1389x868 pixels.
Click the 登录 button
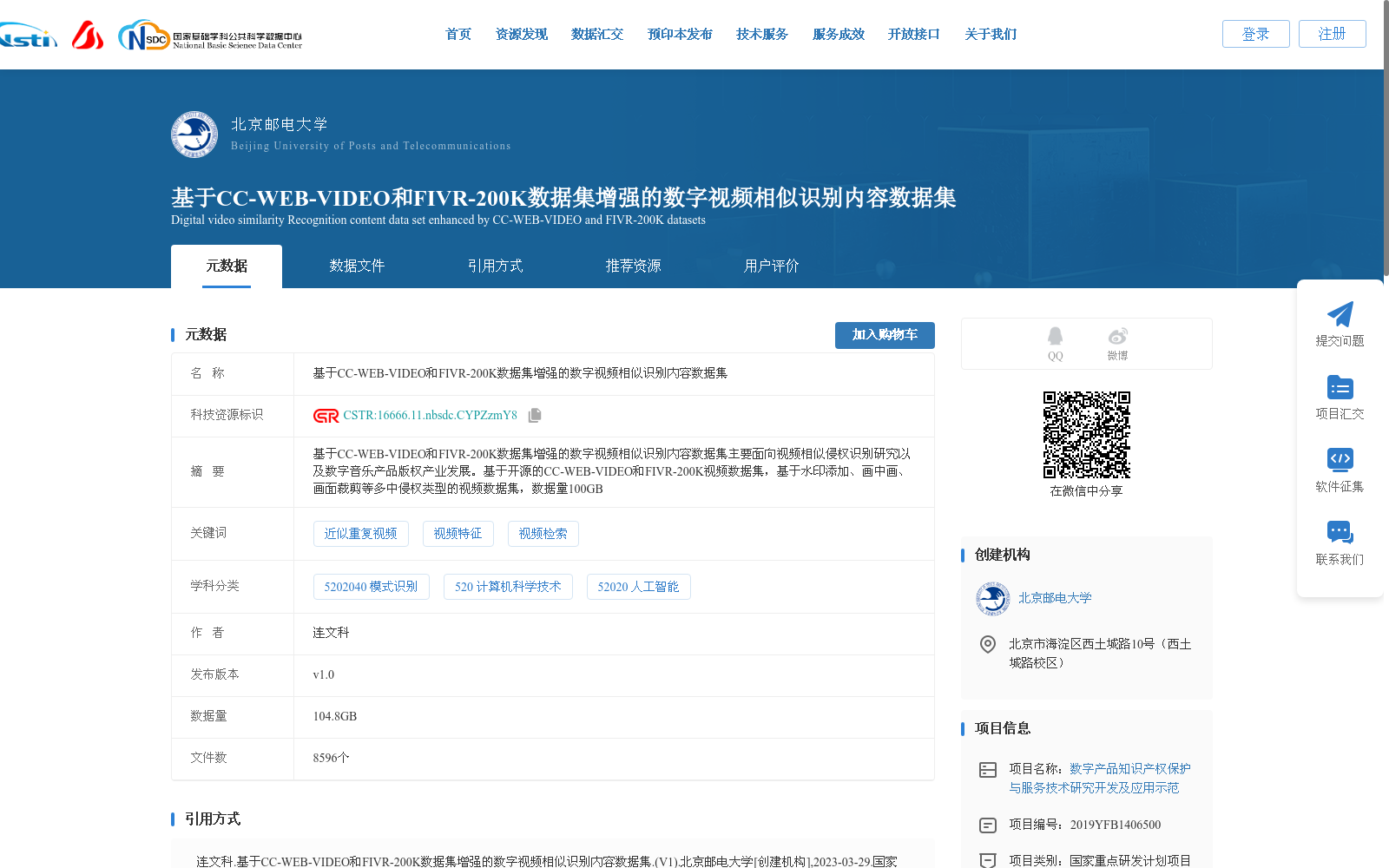(1256, 34)
